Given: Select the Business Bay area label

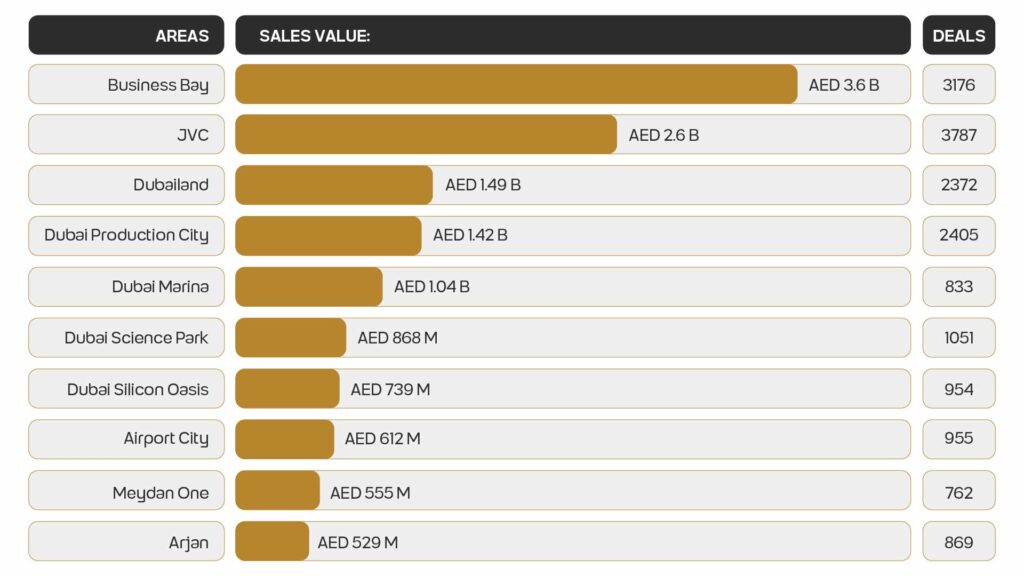Looking at the screenshot, I should (x=158, y=85).
